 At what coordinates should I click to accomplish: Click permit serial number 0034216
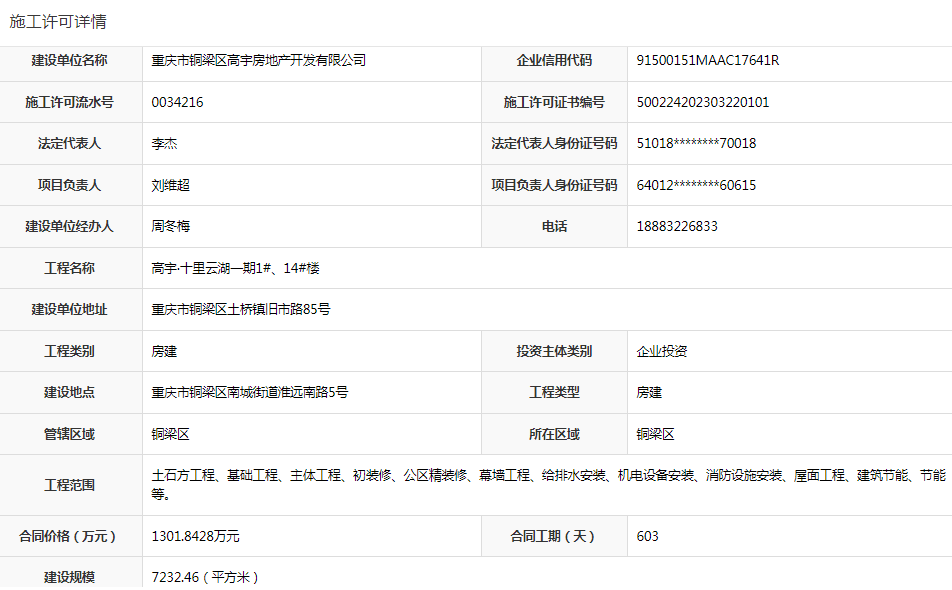177,102
